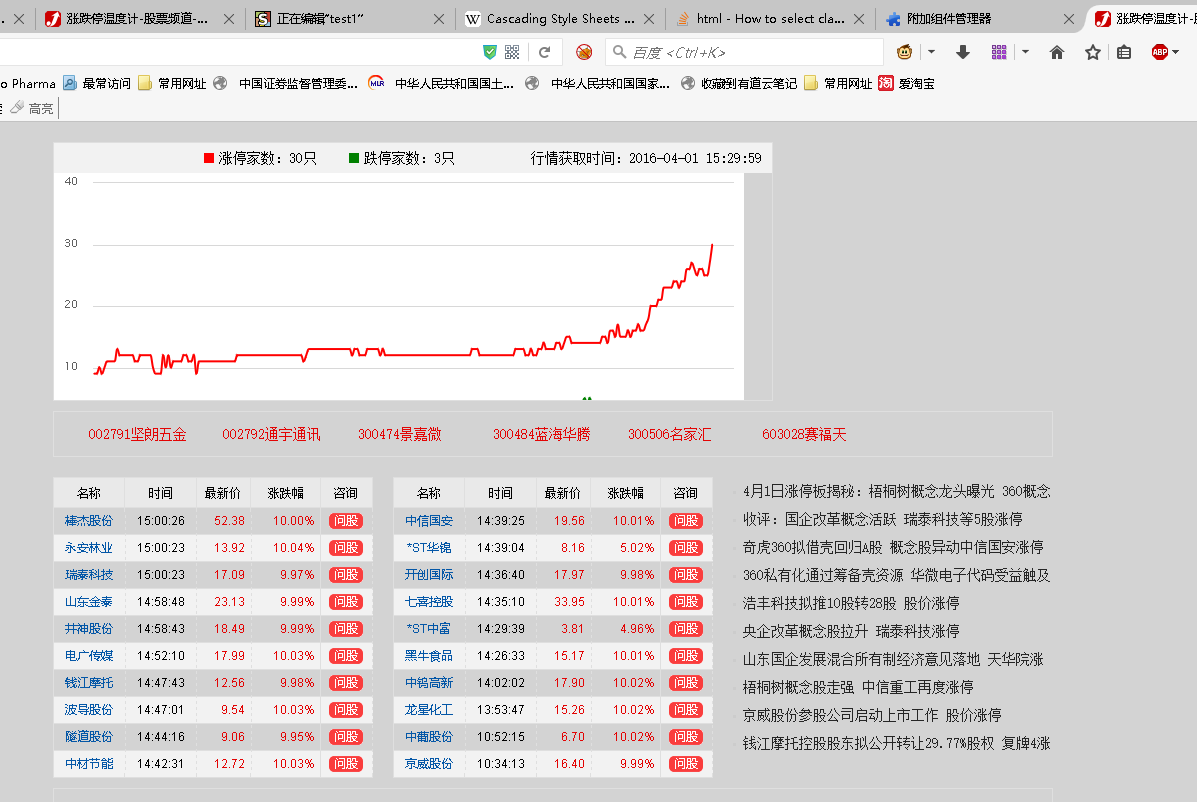The height and width of the screenshot is (802, 1197).
Task: Switch to html - How to select tab
Action: [x=770, y=18]
